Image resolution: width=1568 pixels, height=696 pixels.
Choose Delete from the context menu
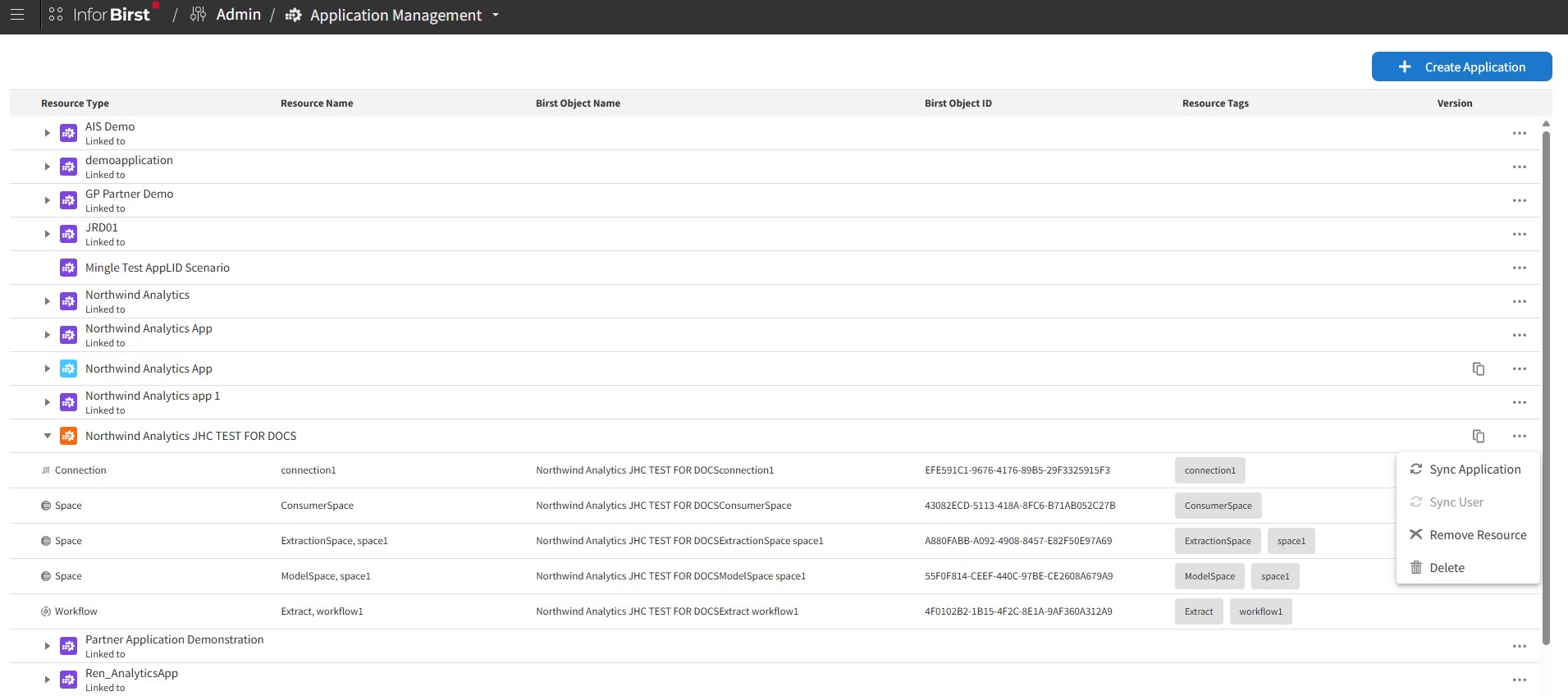coord(1467,568)
